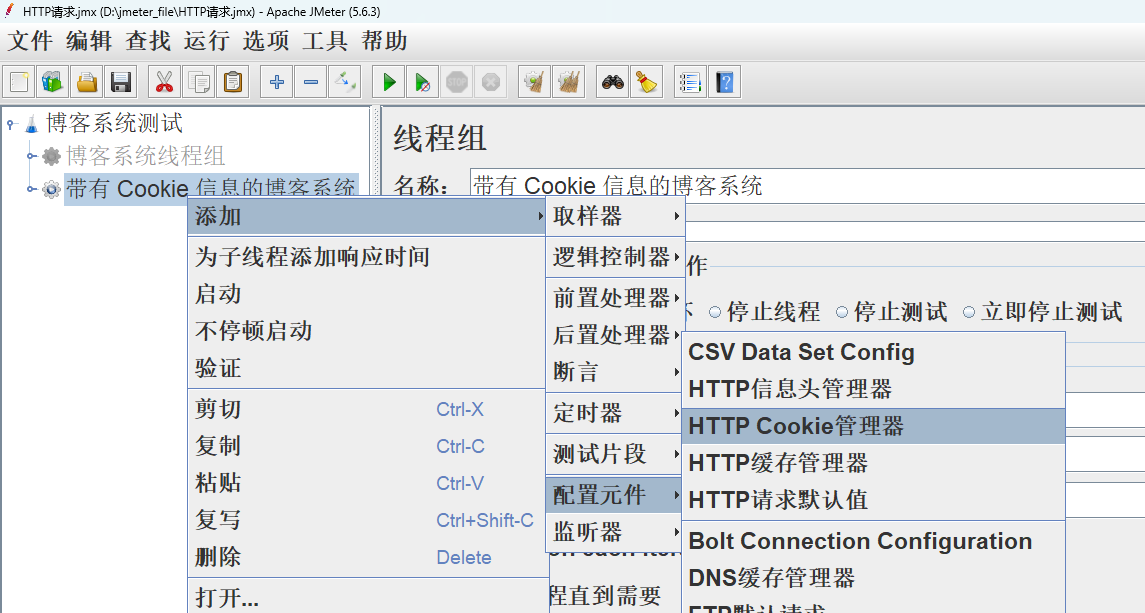
Task: Choose 为子线程添加响应时间 in context menu
Action: [x=367, y=257]
